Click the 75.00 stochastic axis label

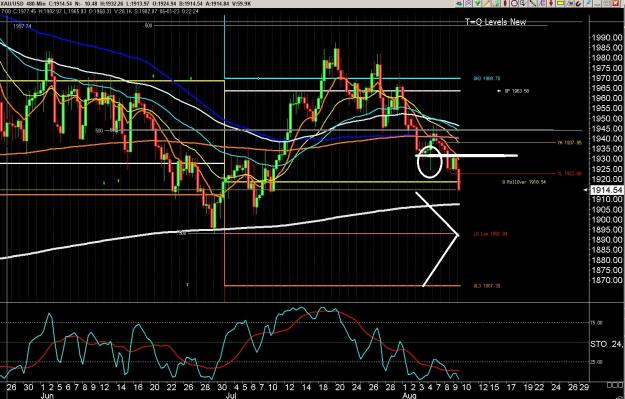click(597, 323)
